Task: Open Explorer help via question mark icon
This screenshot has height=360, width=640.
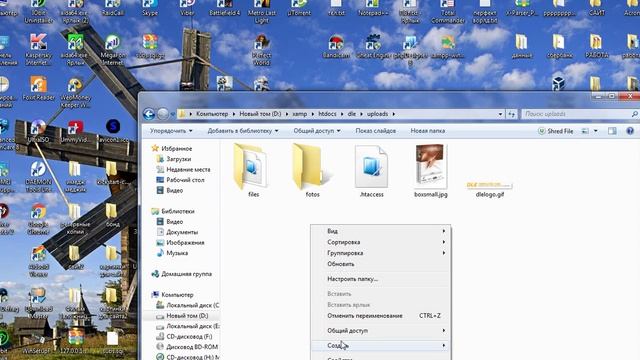Action: (x=630, y=131)
